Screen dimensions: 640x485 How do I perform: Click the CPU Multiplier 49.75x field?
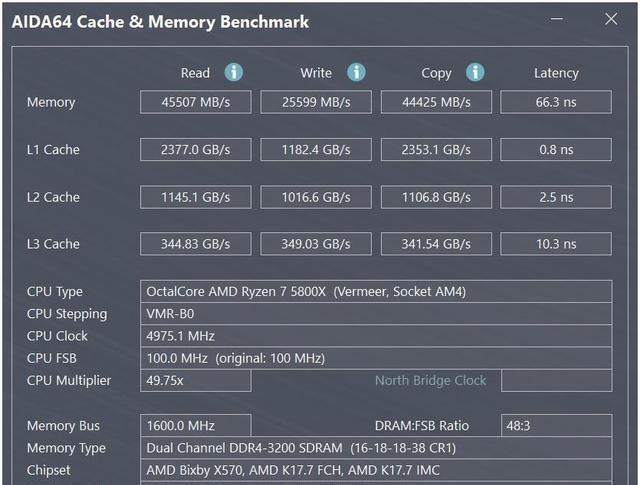[196, 380]
